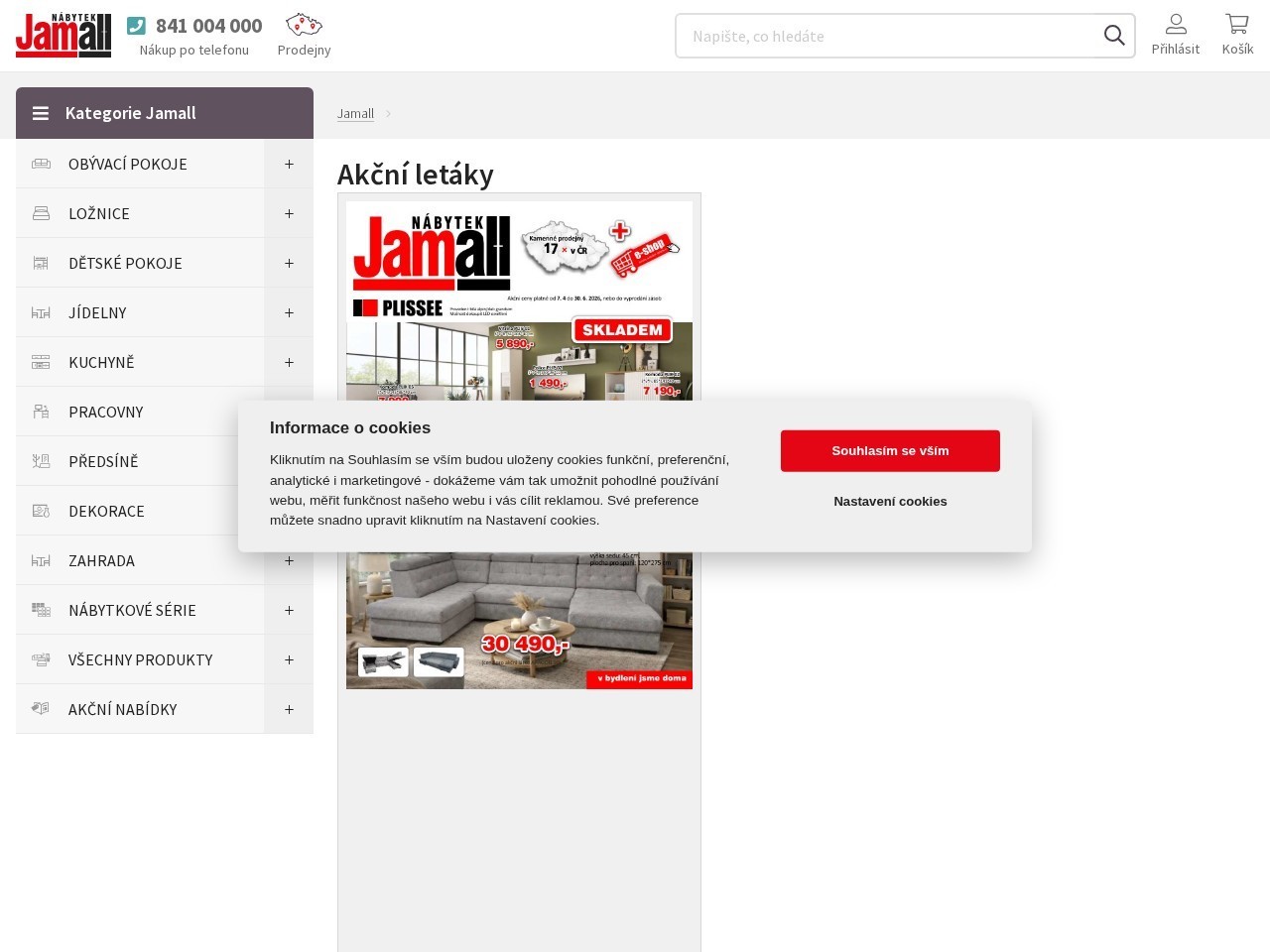Click the sofa icon for Obývací pokoje
This screenshot has width=1270, height=952.
tap(41, 164)
